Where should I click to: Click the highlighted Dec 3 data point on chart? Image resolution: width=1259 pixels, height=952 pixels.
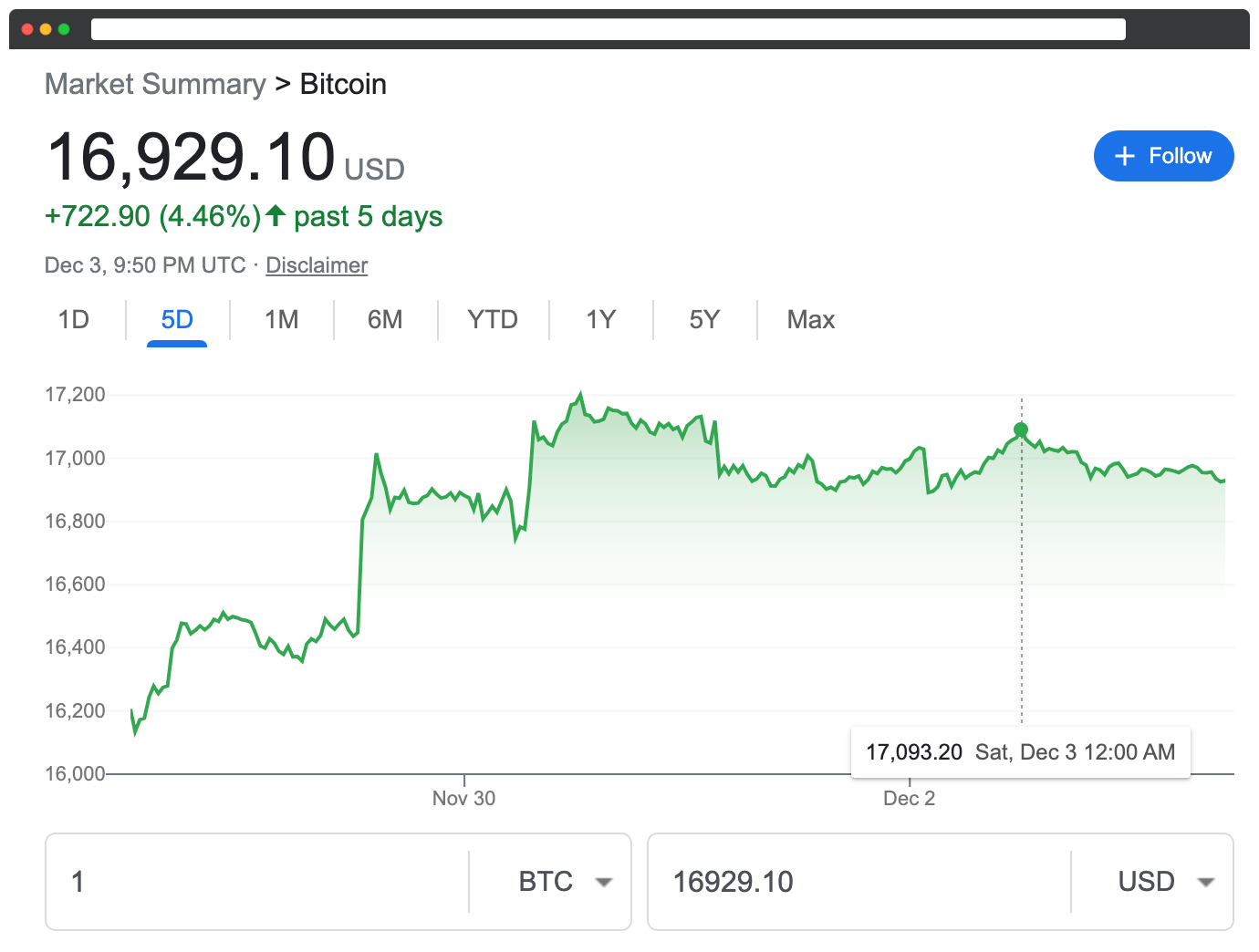tap(1021, 429)
